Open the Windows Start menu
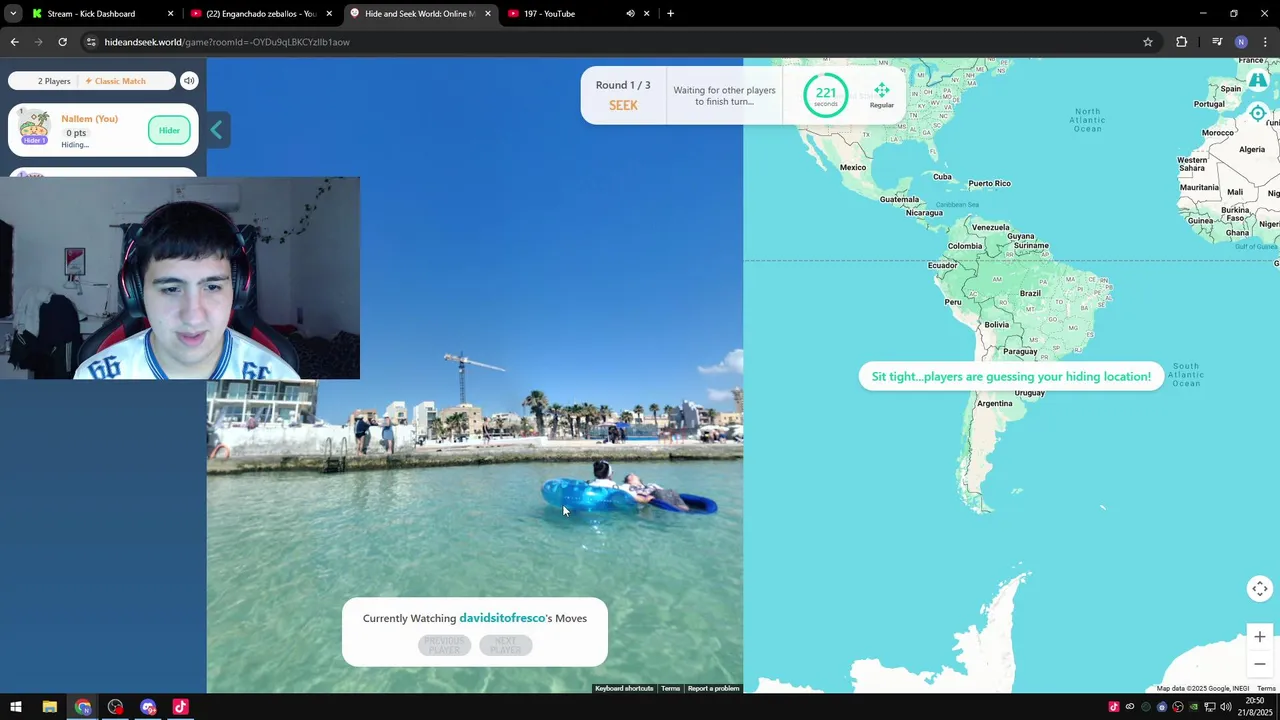Viewport: 1280px width, 720px height. click(x=16, y=707)
